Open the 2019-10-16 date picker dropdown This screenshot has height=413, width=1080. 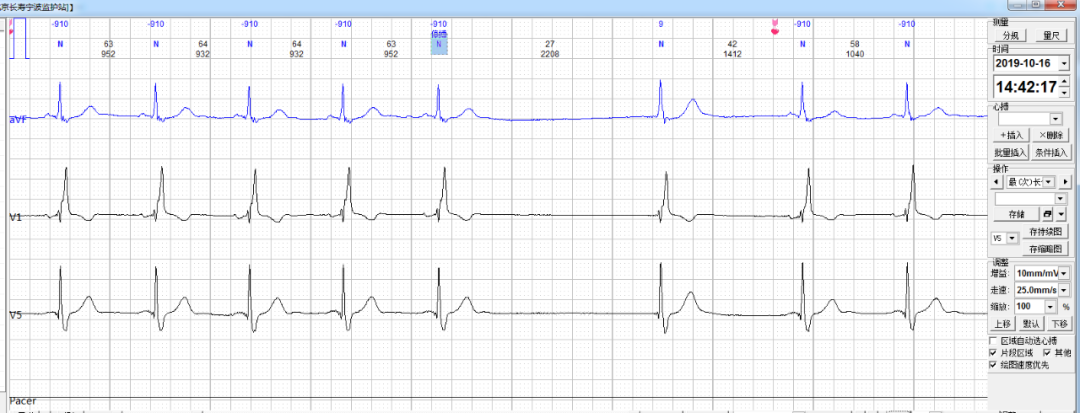coord(1065,63)
